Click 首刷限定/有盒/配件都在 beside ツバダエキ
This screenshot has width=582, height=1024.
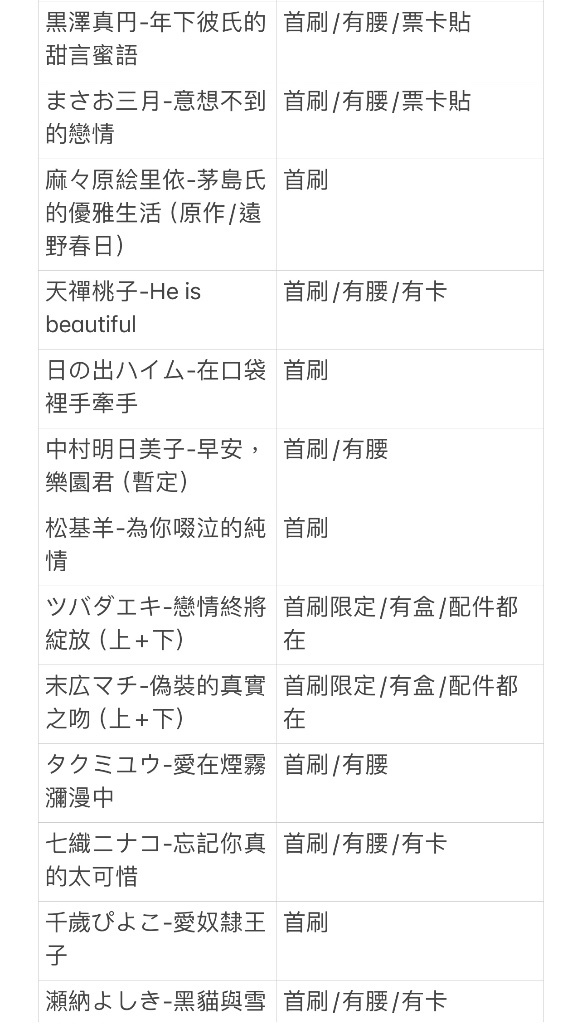point(400,624)
